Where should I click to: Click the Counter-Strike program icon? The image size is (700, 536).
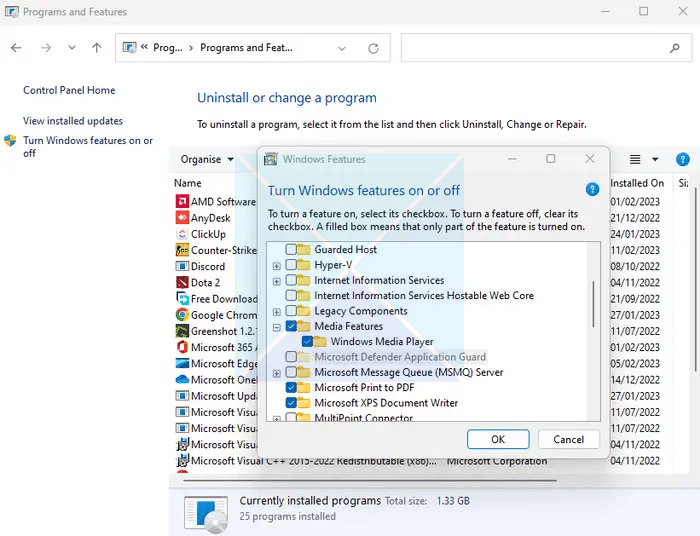tap(182, 250)
